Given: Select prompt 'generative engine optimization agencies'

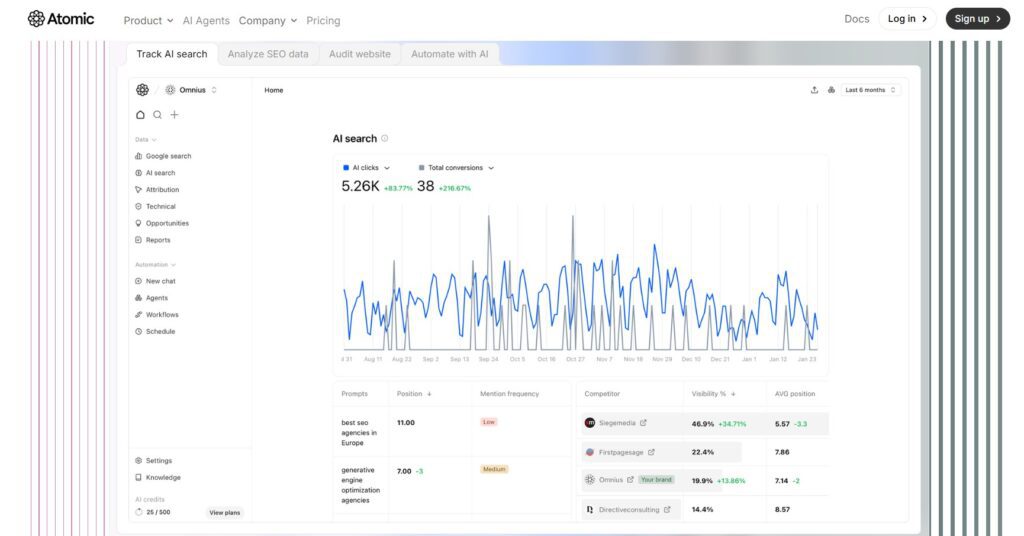Looking at the screenshot, I should click(360, 485).
